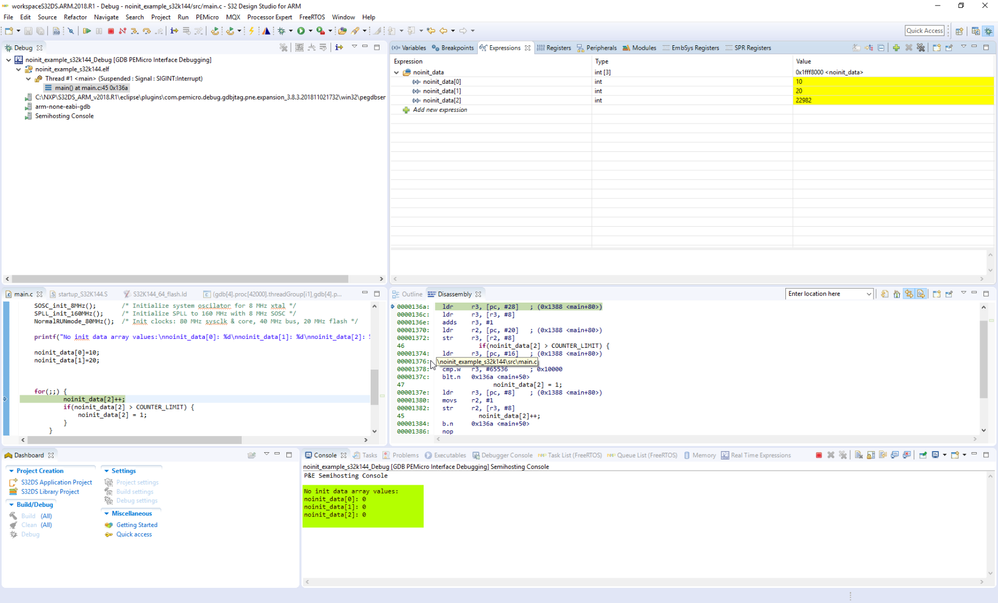Click Remove All Expressions double-X icon
Image resolution: width=998 pixels, height=603 pixels.
[x=920, y=48]
